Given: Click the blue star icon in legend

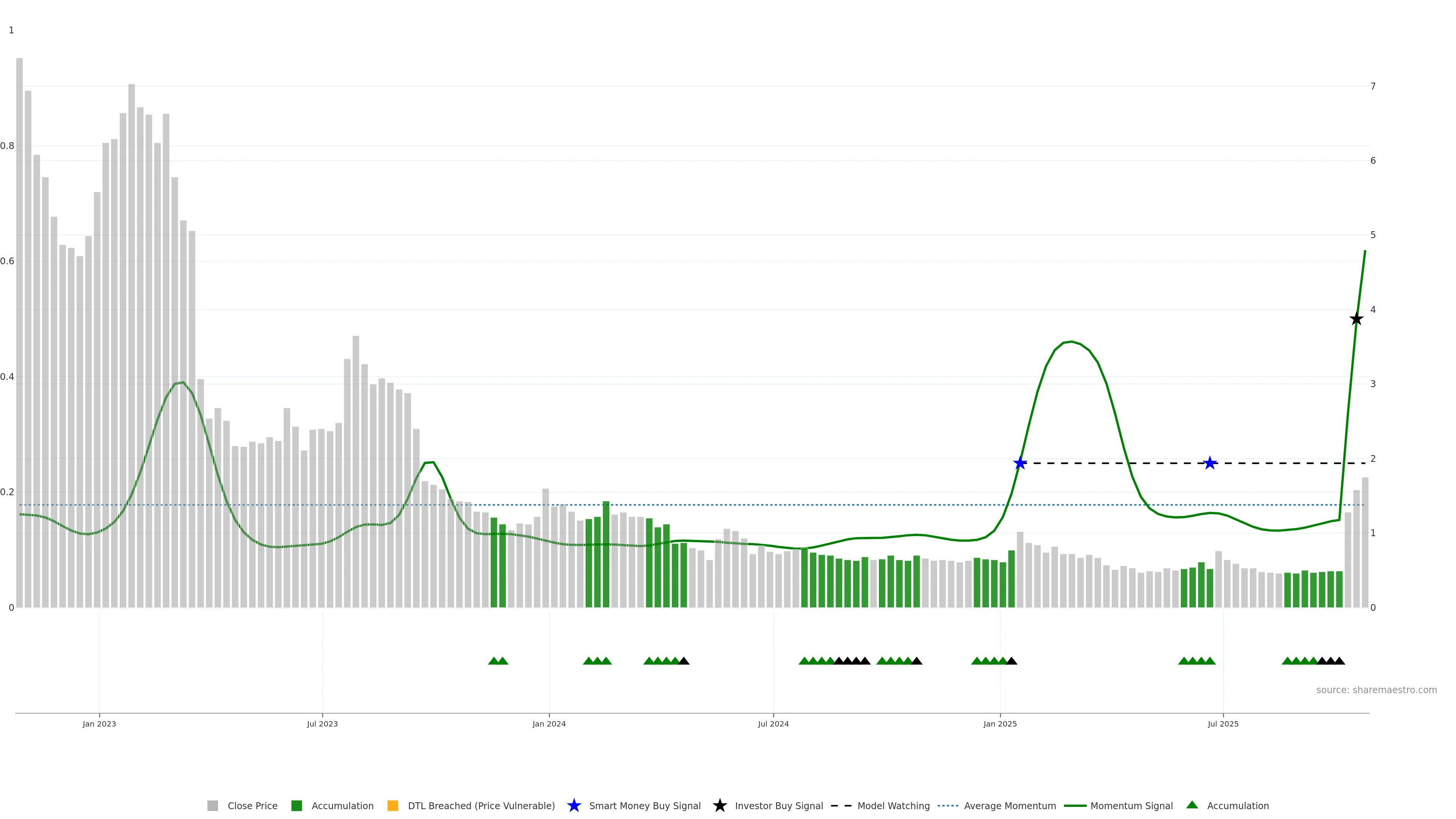Looking at the screenshot, I should (574, 805).
